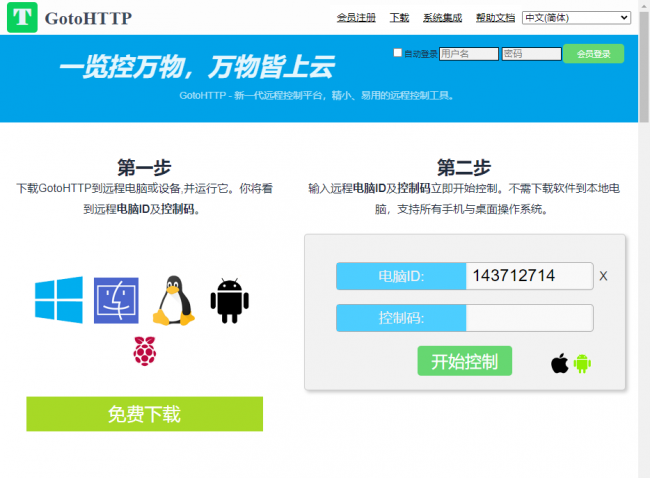Screen dimensions: 650x478
Task: Select the Windows platform icon
Action: tap(58, 300)
